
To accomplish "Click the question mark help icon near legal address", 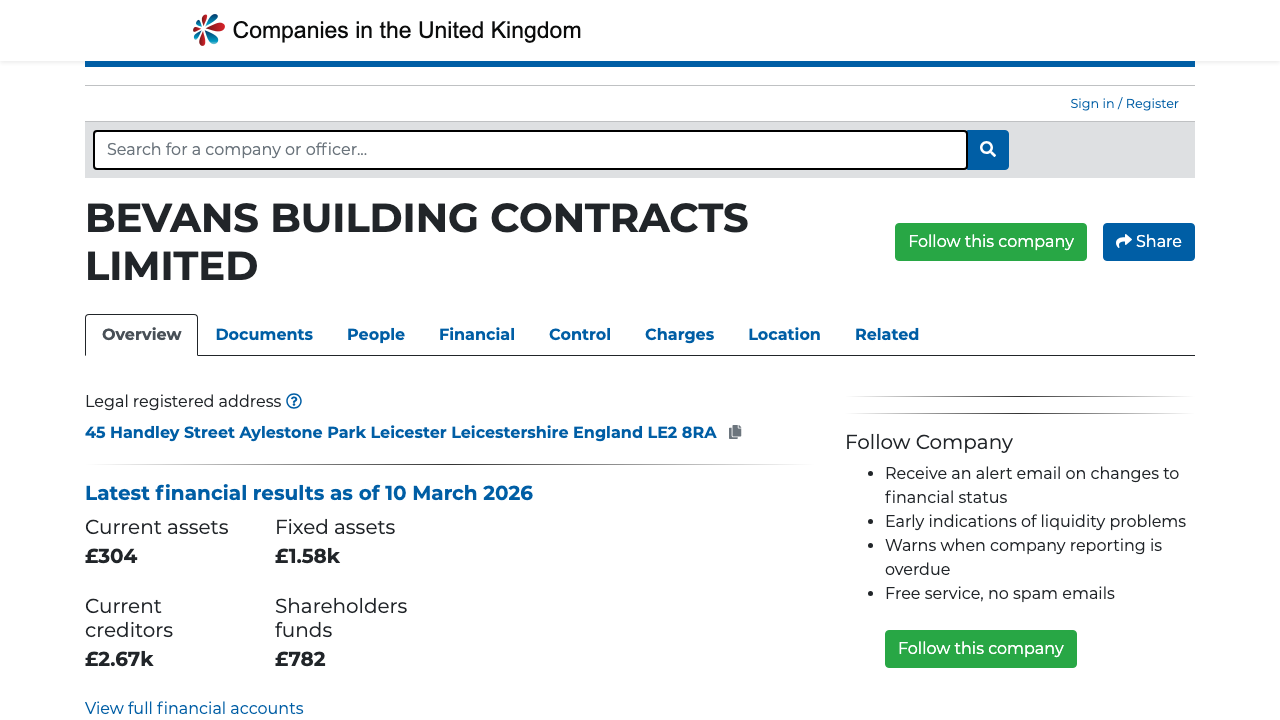I will tap(293, 400).
